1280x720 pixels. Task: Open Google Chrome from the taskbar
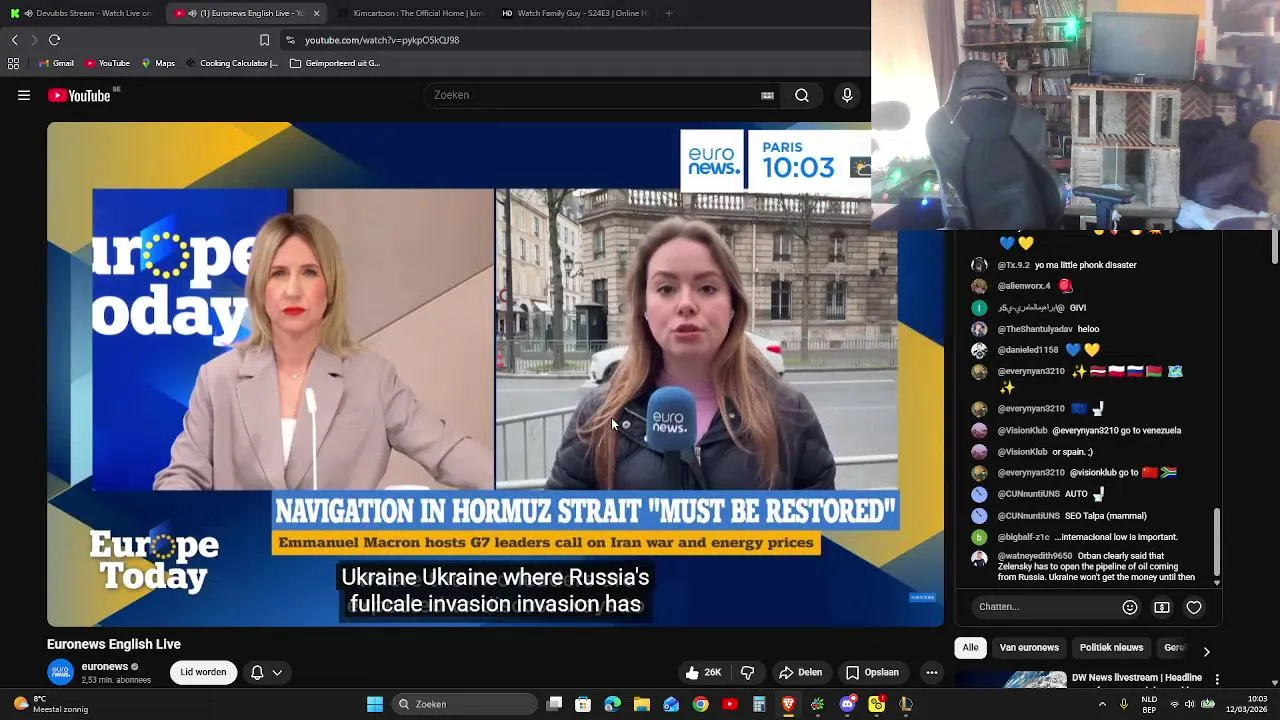(700, 704)
